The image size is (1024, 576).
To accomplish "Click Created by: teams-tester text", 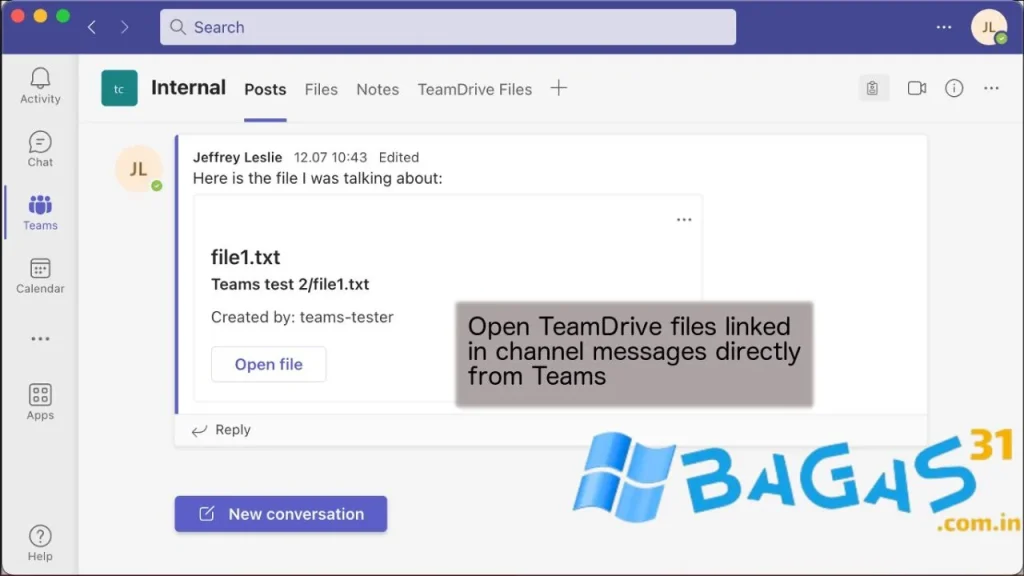I will (x=302, y=317).
